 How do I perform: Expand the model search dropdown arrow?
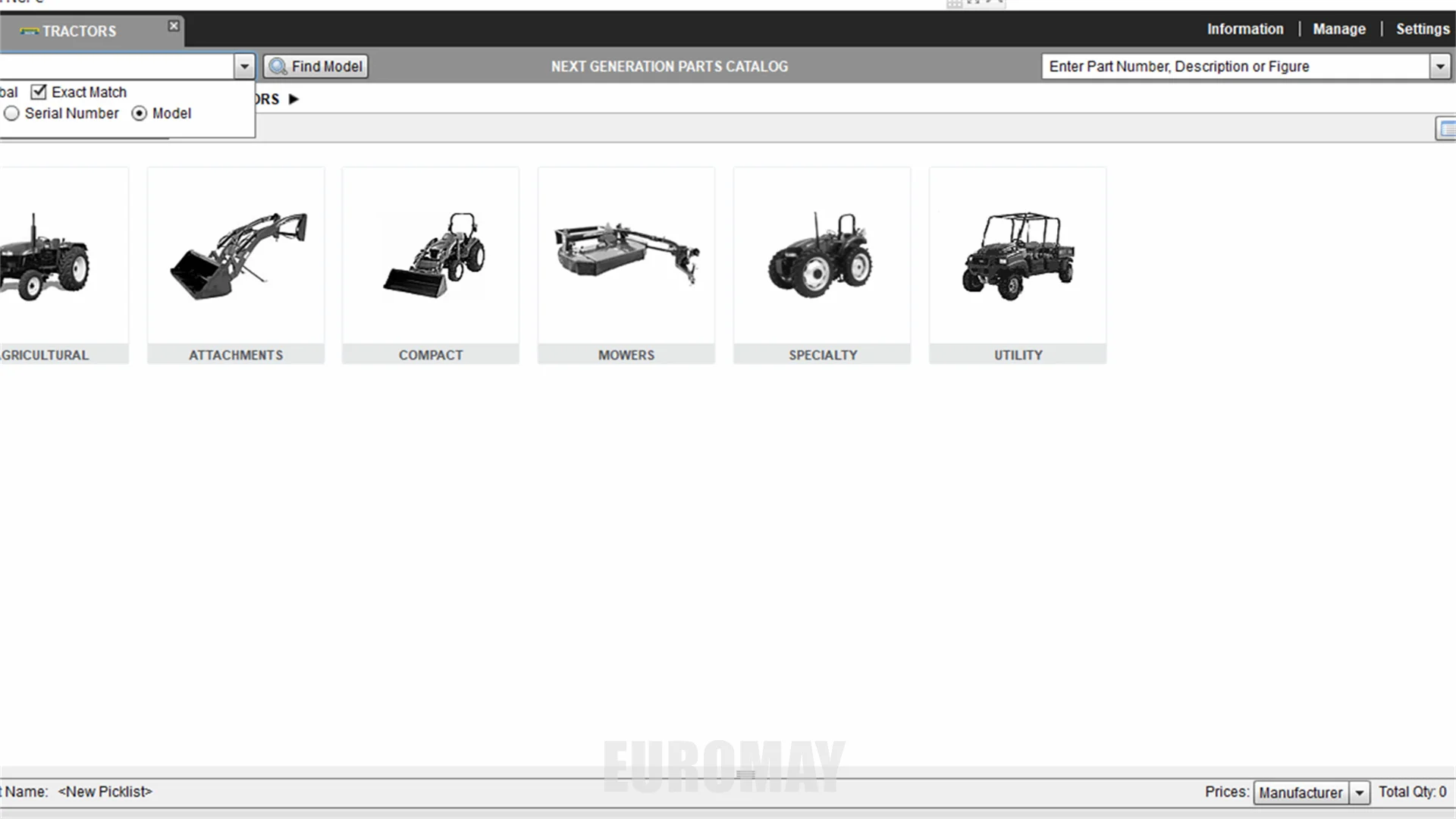point(244,67)
